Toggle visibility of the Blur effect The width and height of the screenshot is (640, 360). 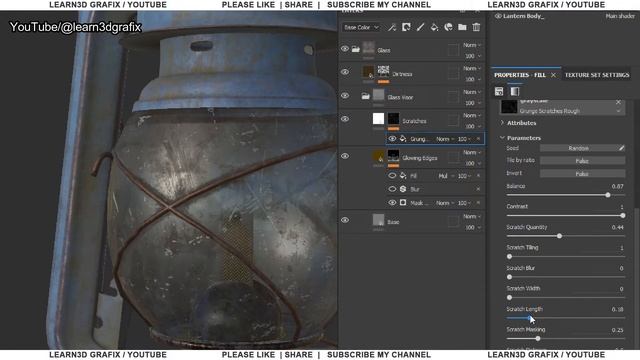(x=392, y=189)
